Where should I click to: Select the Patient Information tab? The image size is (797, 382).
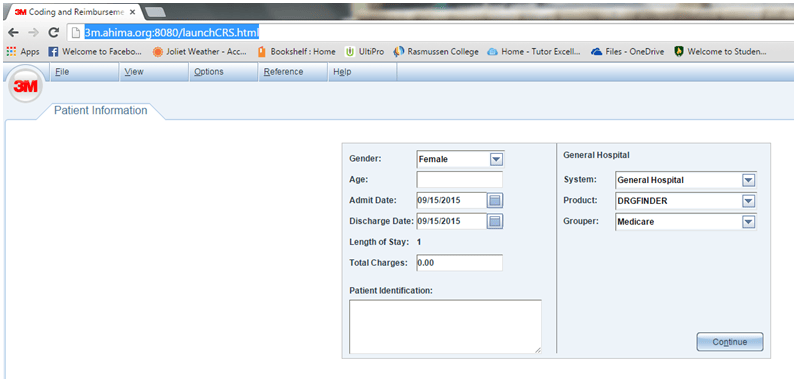tap(101, 110)
